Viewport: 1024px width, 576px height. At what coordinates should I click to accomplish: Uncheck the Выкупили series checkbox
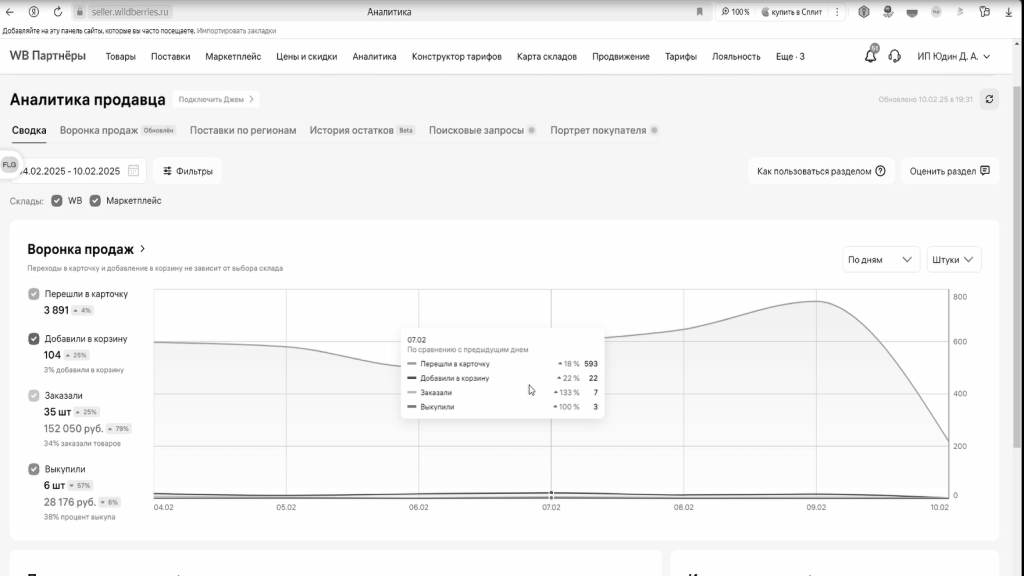pyautogui.click(x=34, y=469)
